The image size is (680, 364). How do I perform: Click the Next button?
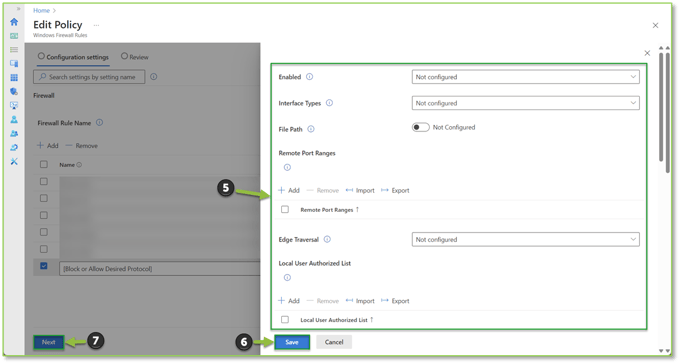[x=49, y=342]
